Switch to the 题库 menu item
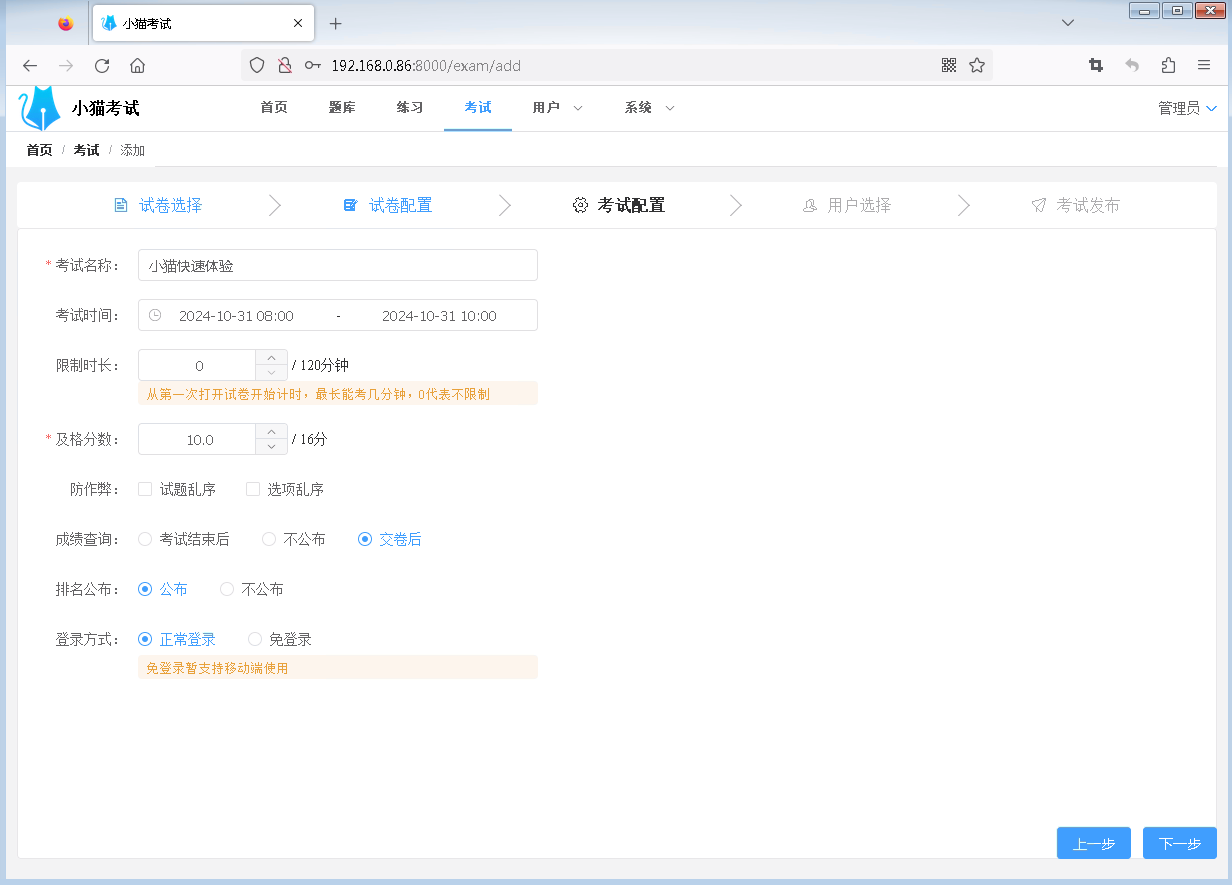The image size is (1232, 885). point(341,107)
